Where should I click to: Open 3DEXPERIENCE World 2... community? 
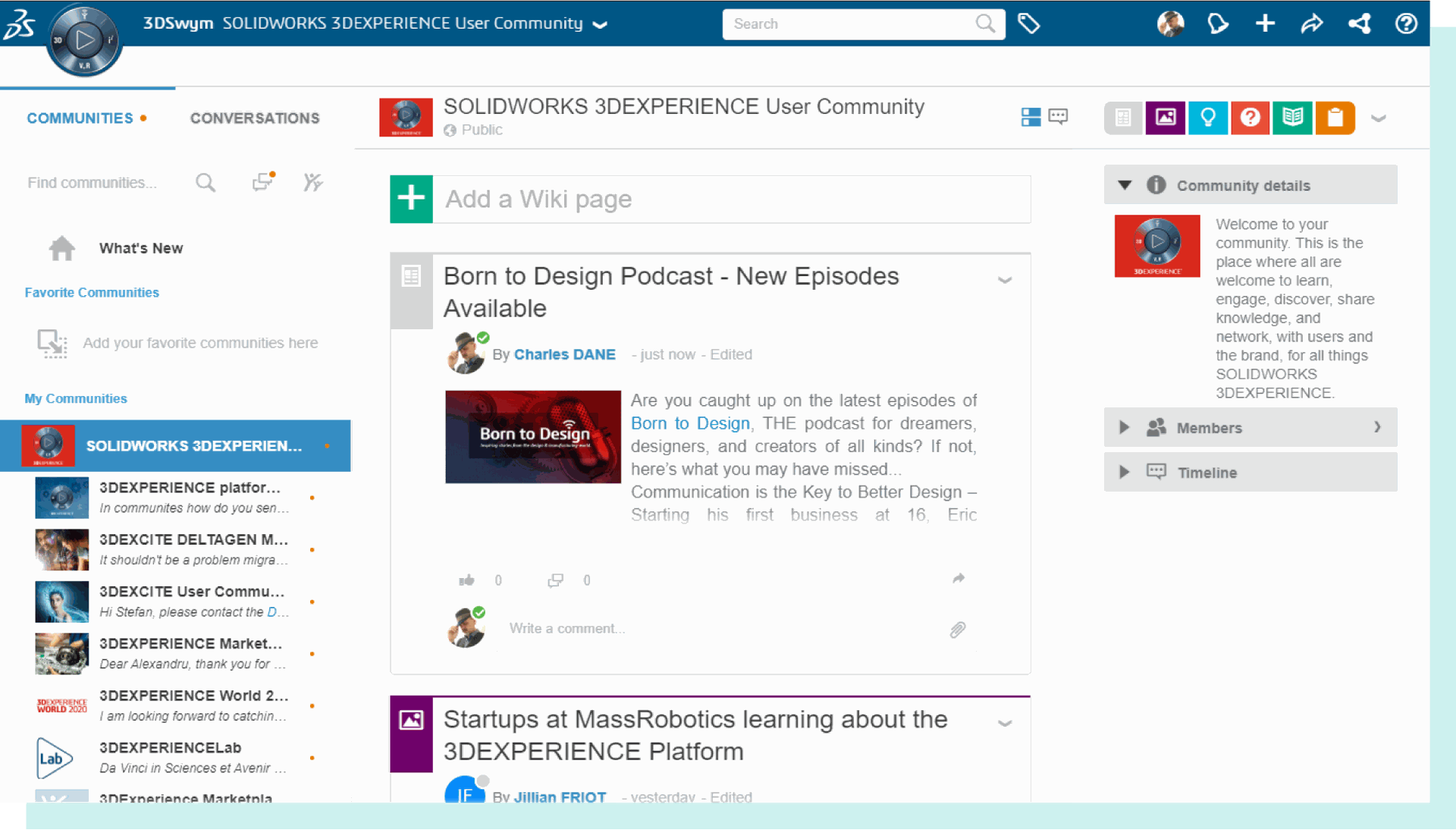pyautogui.click(x=175, y=706)
